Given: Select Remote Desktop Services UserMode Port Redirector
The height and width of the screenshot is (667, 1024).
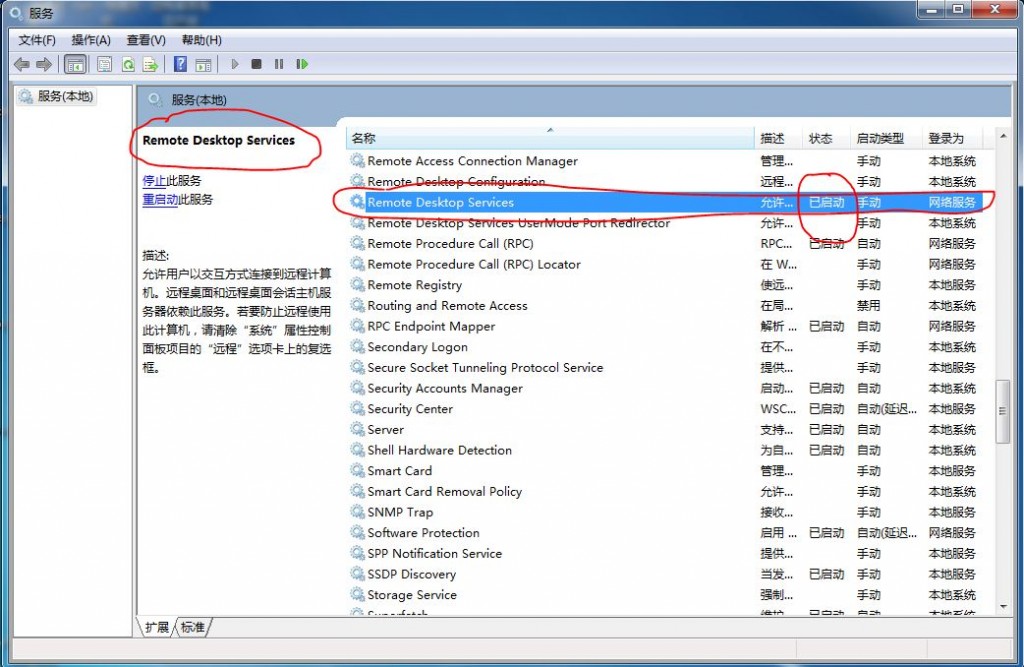Looking at the screenshot, I should tap(664, 223).
